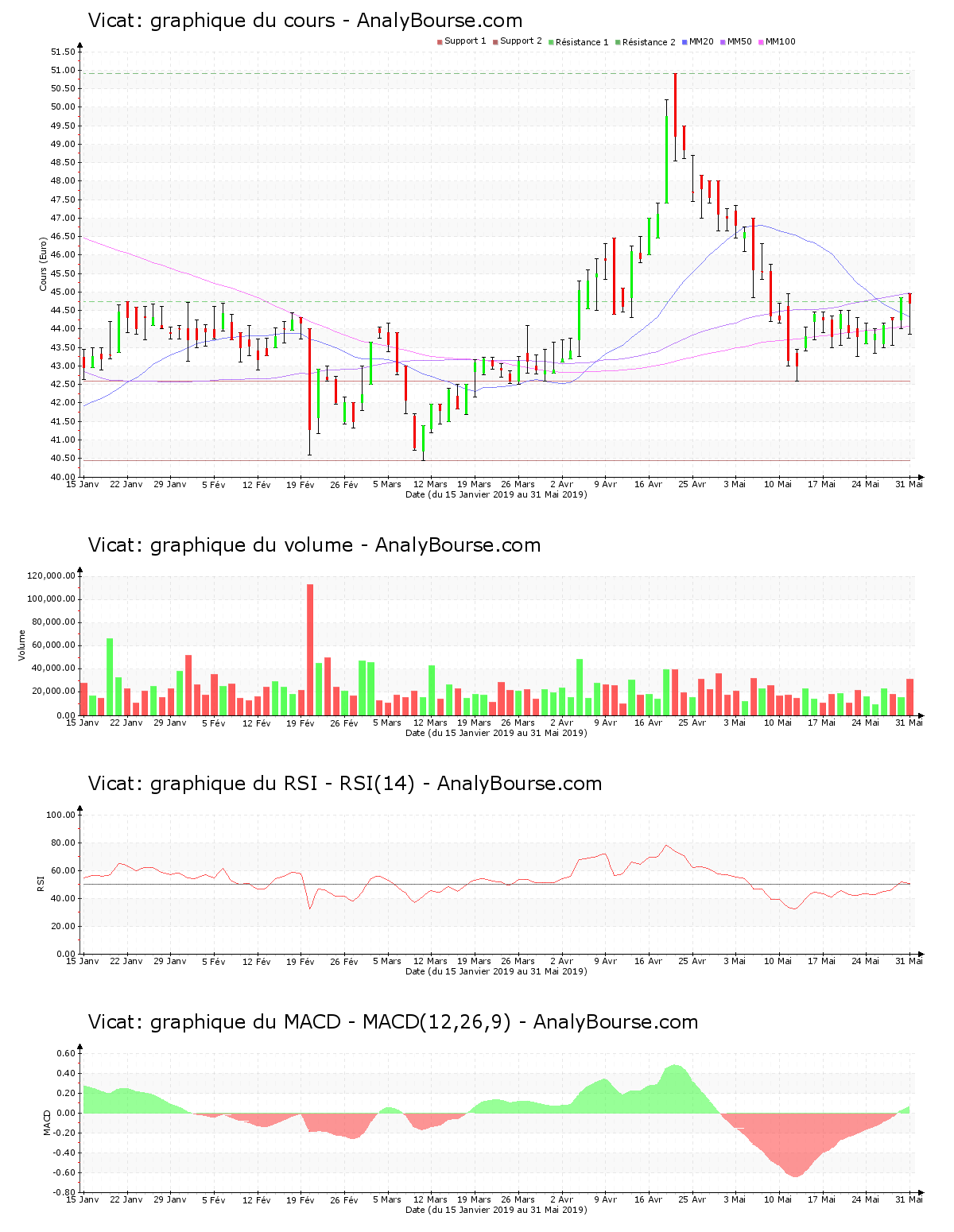Click '25 Avr' under the price chart

[x=692, y=484]
